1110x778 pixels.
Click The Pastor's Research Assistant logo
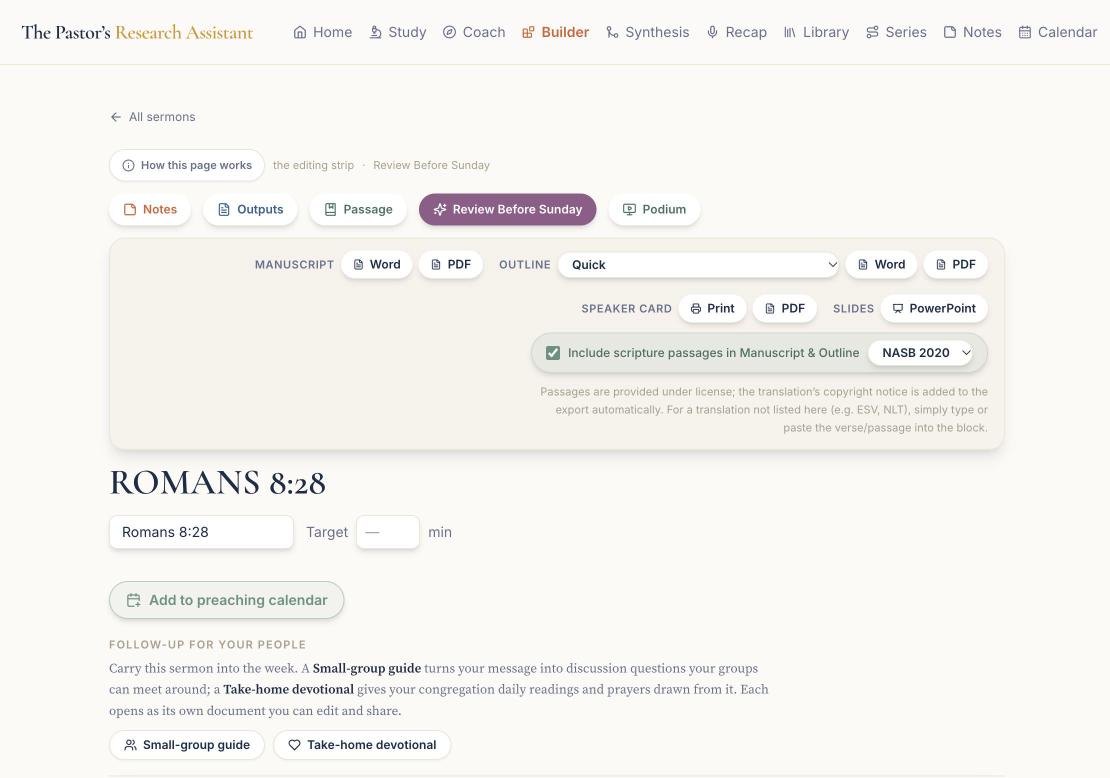coord(137,32)
